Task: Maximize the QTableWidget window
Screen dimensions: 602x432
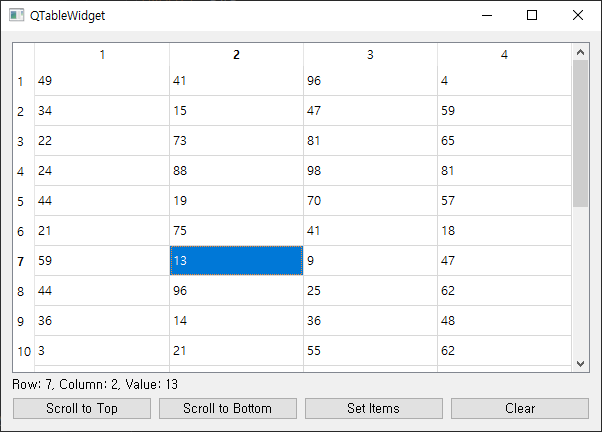Action: [x=532, y=15]
